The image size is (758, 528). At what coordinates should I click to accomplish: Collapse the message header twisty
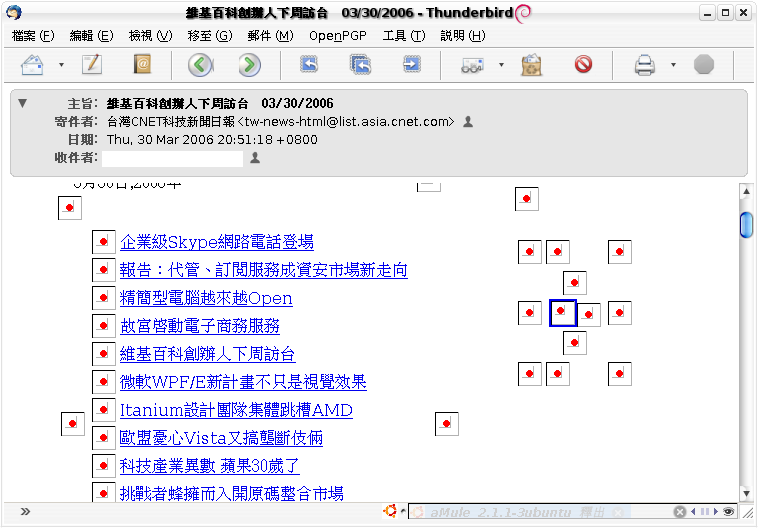click(22, 103)
